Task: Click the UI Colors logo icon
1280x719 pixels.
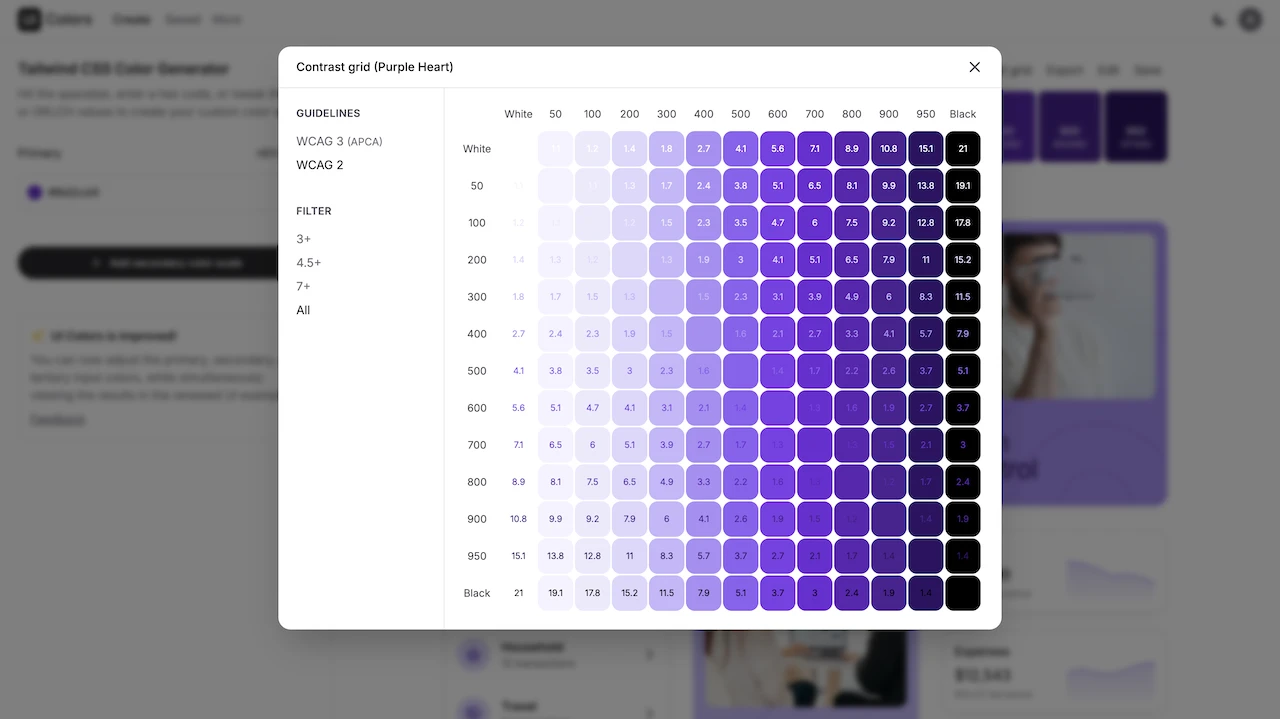Action: tap(30, 19)
